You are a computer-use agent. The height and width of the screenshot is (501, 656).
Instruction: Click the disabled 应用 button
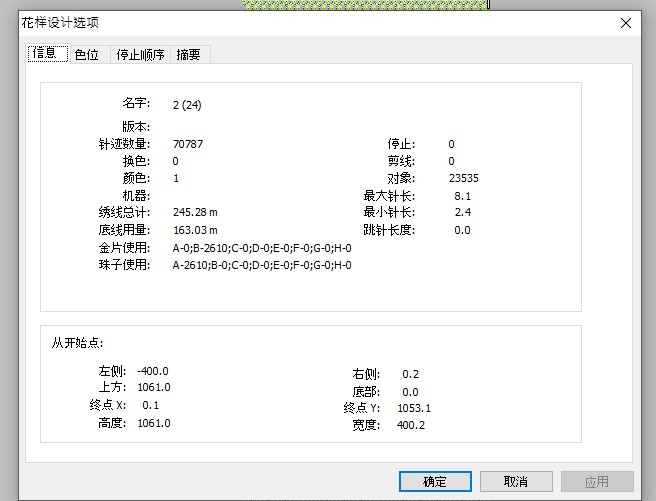(597, 482)
